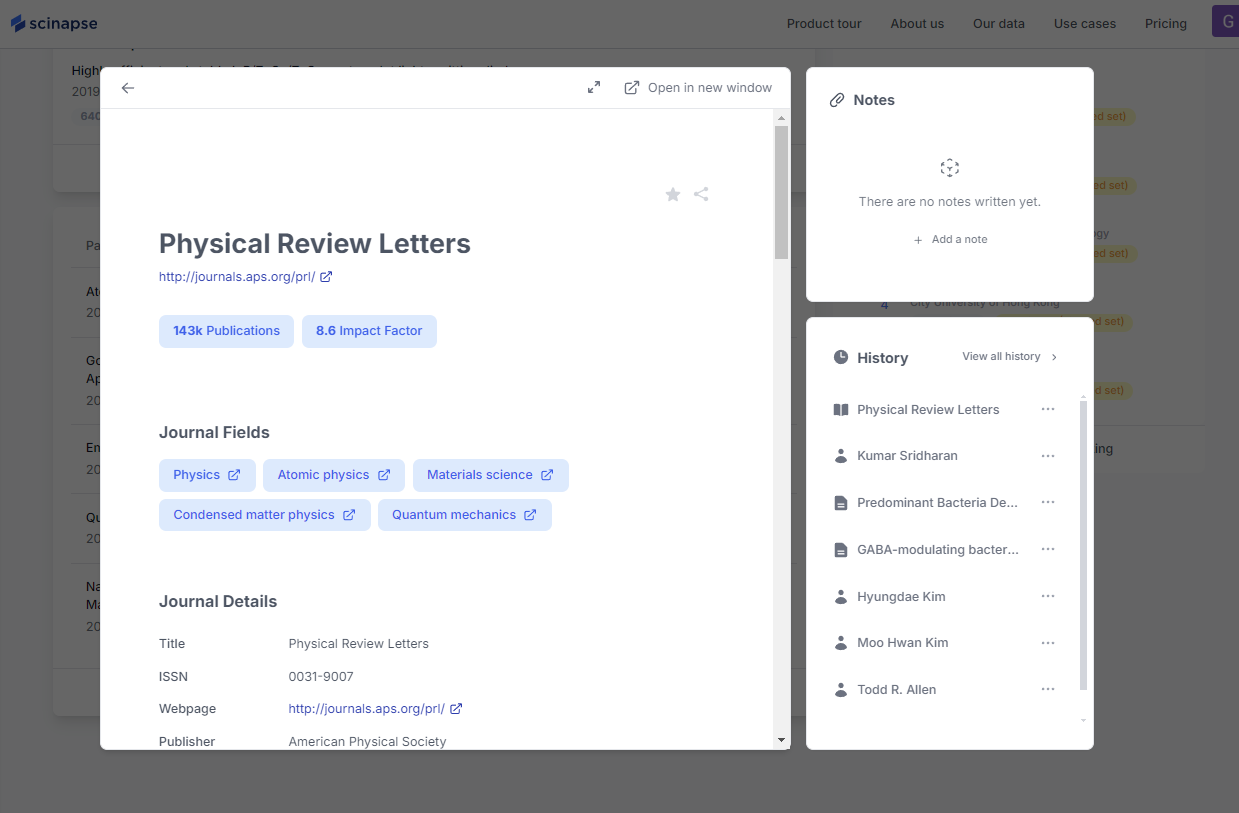1239x813 pixels.
Task: Star Physical Review Letters as favorite
Action: pyautogui.click(x=673, y=194)
